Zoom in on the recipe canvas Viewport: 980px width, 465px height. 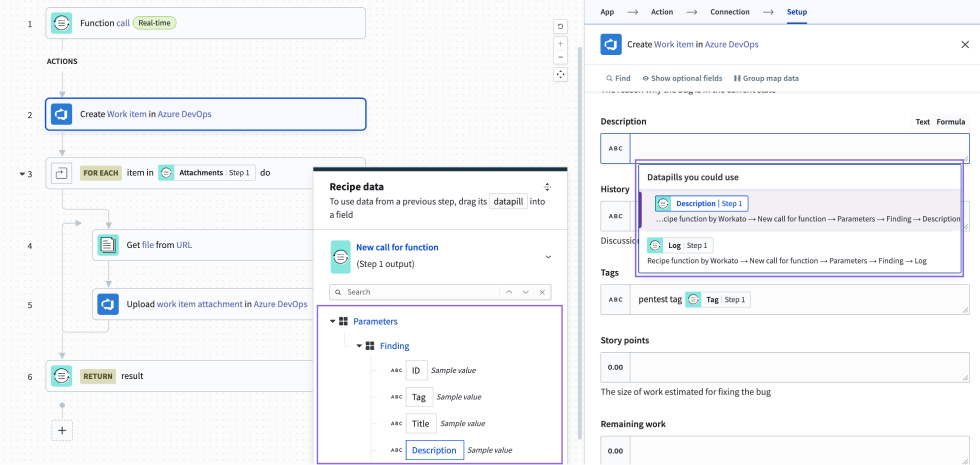point(561,44)
